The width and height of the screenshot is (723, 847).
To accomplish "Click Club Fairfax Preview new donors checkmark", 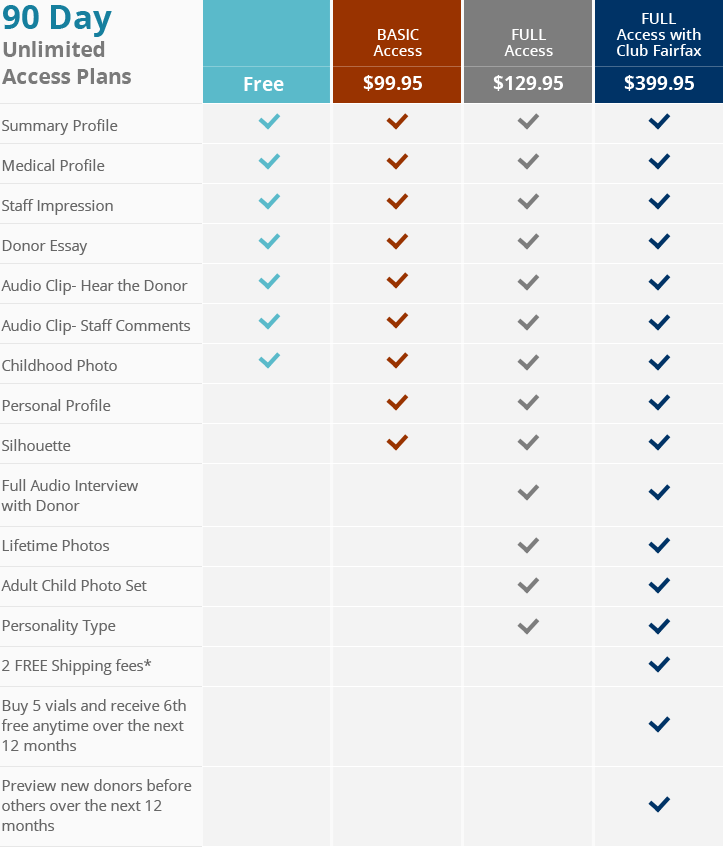I will tap(658, 803).
